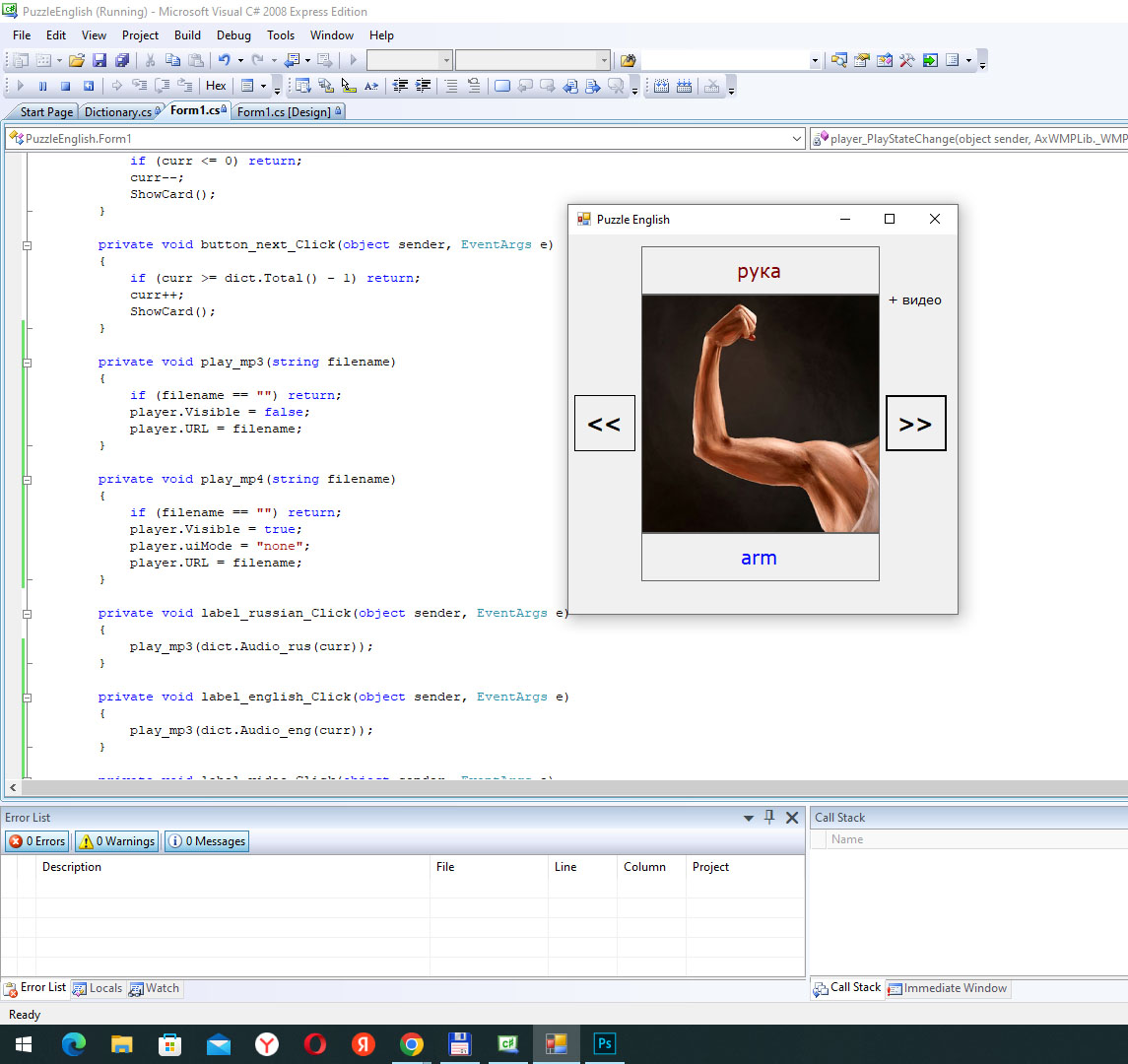Screen dimensions: 1128x1064
Task: Collapse the button_next_Click method outline
Action: [28, 245]
